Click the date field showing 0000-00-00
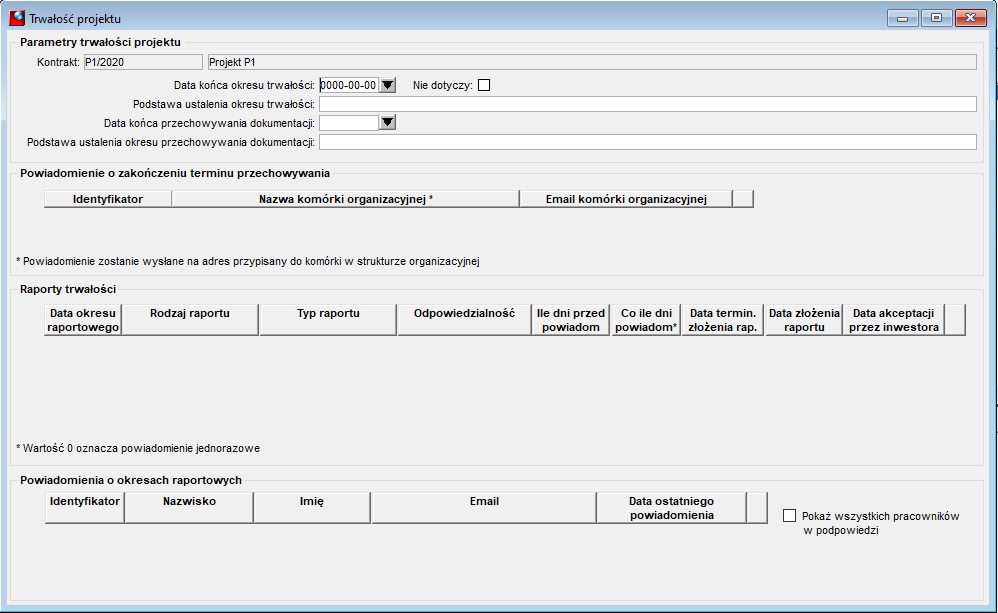Viewport: 998px width, 613px height. [x=349, y=85]
